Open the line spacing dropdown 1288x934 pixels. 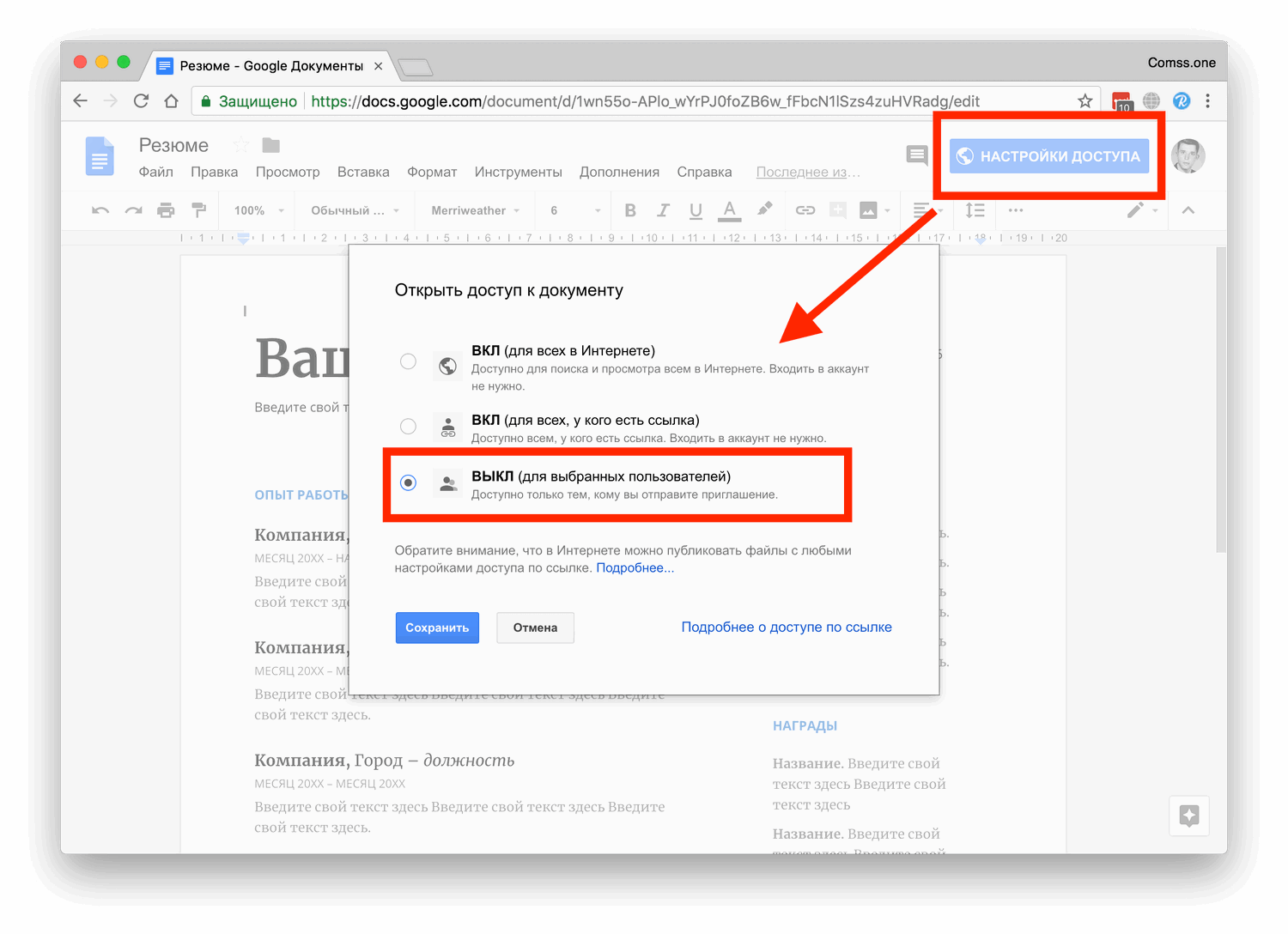(x=975, y=209)
